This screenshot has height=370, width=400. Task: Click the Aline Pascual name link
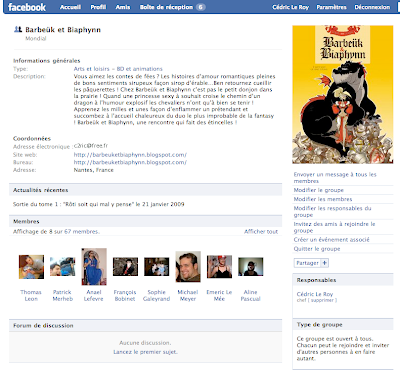click(x=250, y=296)
